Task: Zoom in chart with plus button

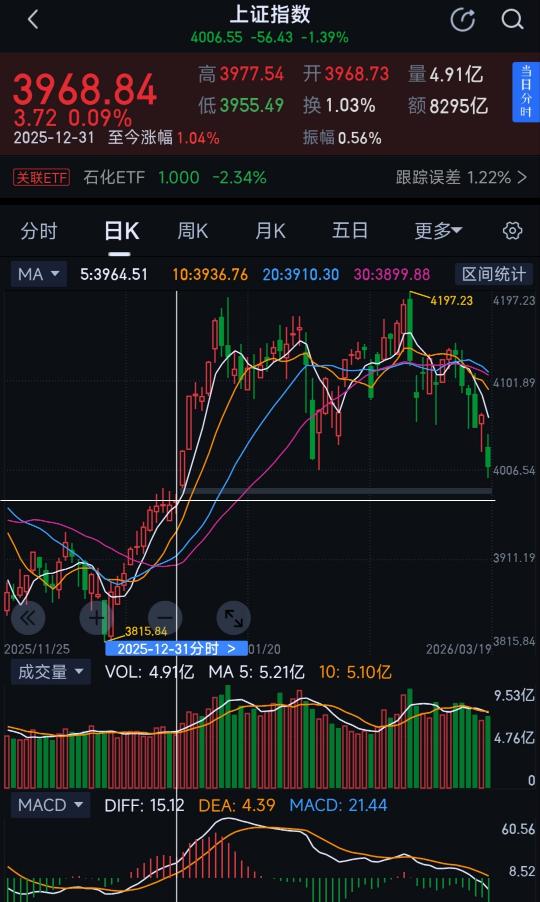Action: 96,618
